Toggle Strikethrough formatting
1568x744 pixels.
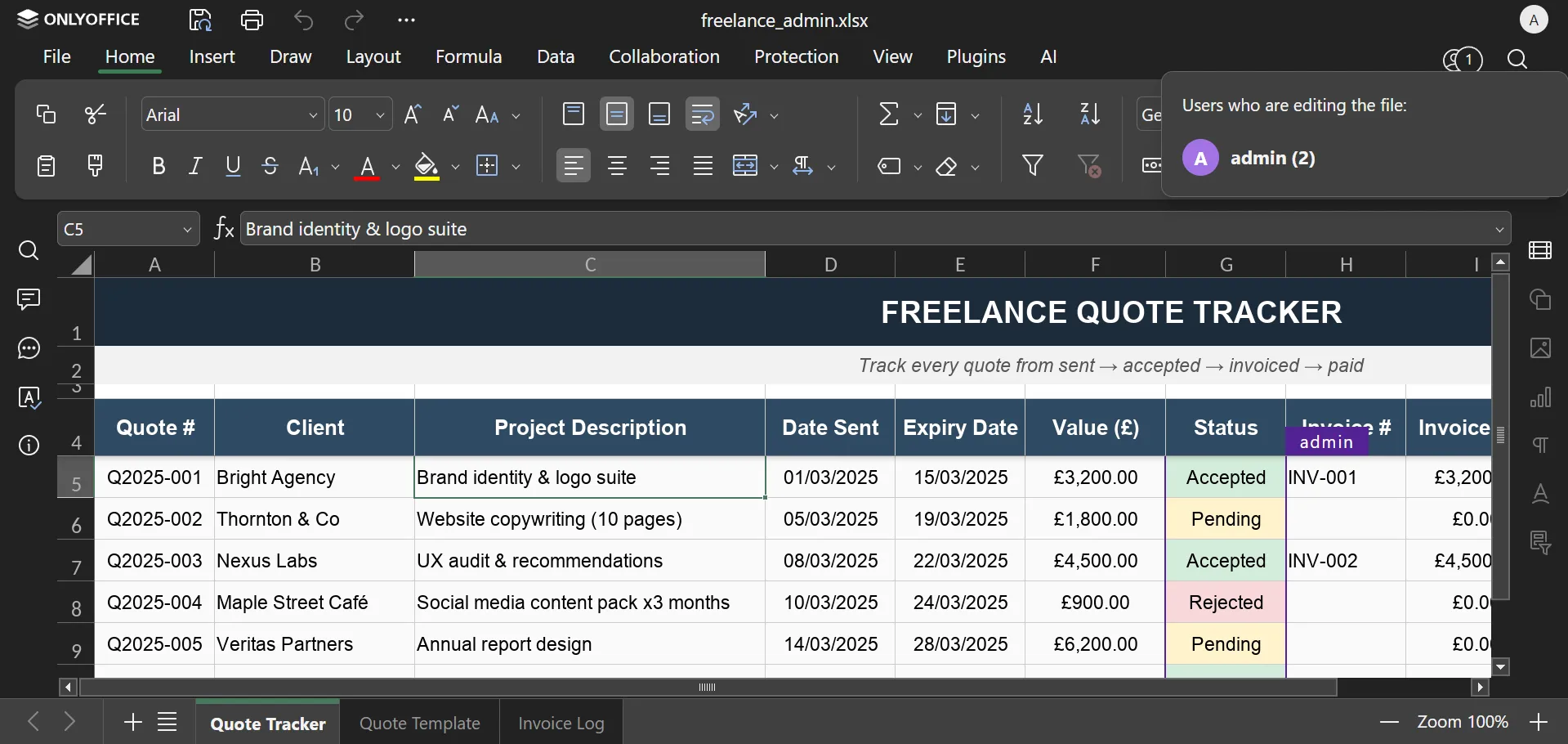tap(271, 167)
